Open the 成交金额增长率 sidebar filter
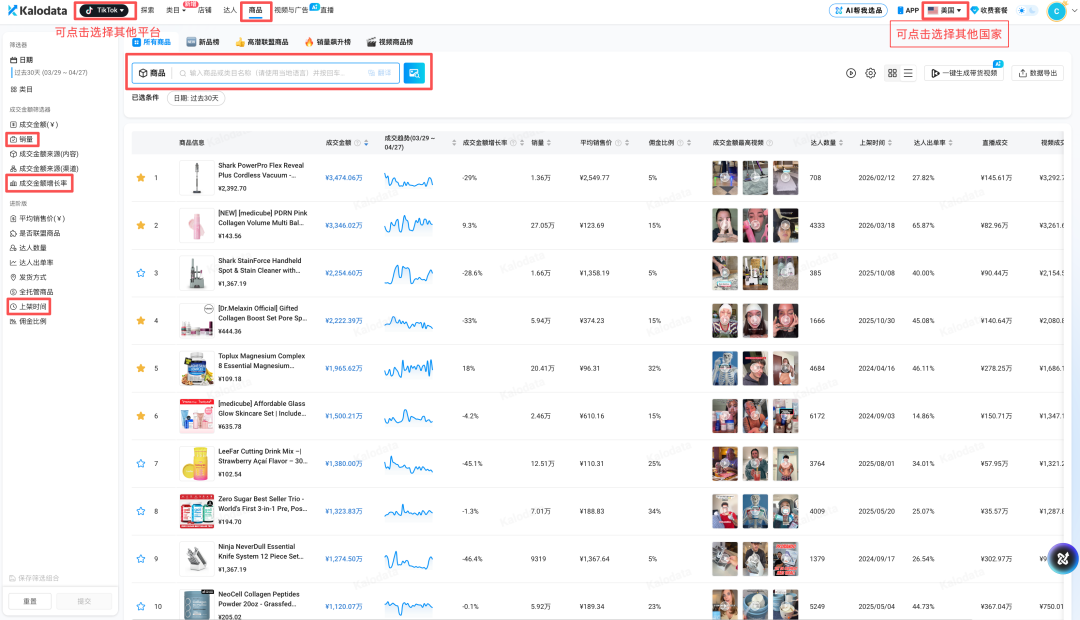This screenshot has width=1080, height=620. coord(39,183)
